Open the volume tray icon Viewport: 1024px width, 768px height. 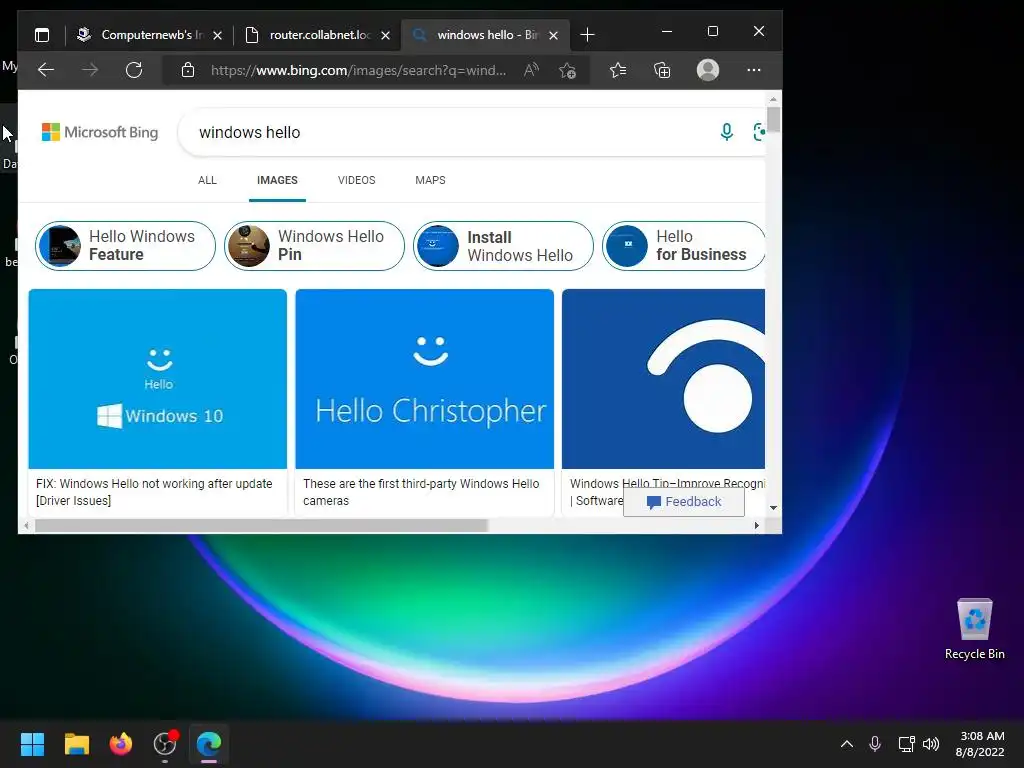[931, 744]
